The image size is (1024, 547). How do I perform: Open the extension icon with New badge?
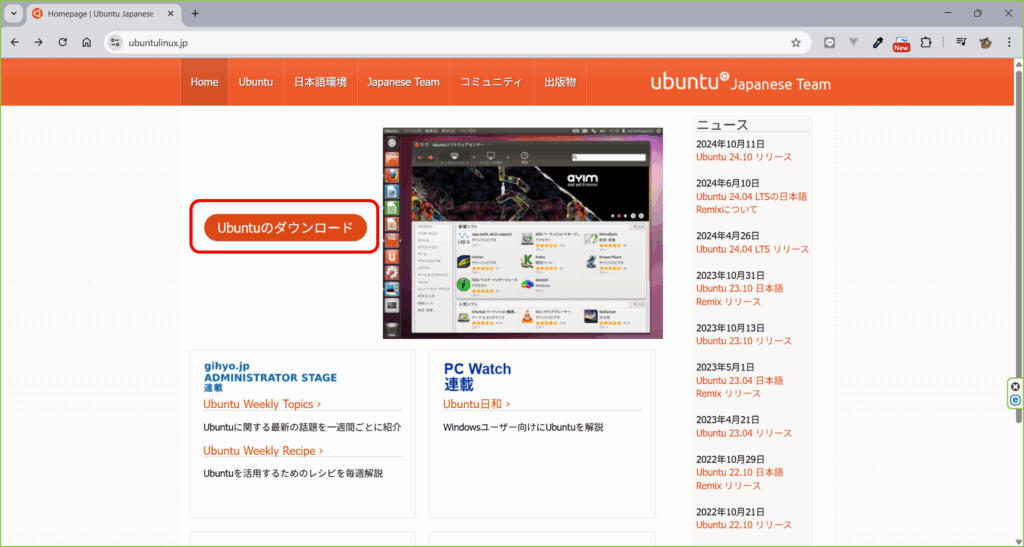(x=901, y=43)
